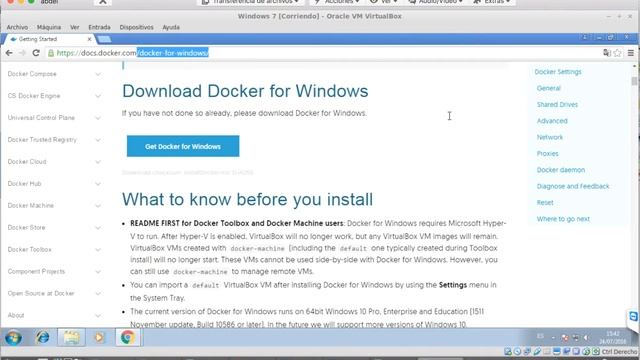The height and width of the screenshot is (360, 640).
Task: Jump to Shared Drives link
Action: pos(557,104)
